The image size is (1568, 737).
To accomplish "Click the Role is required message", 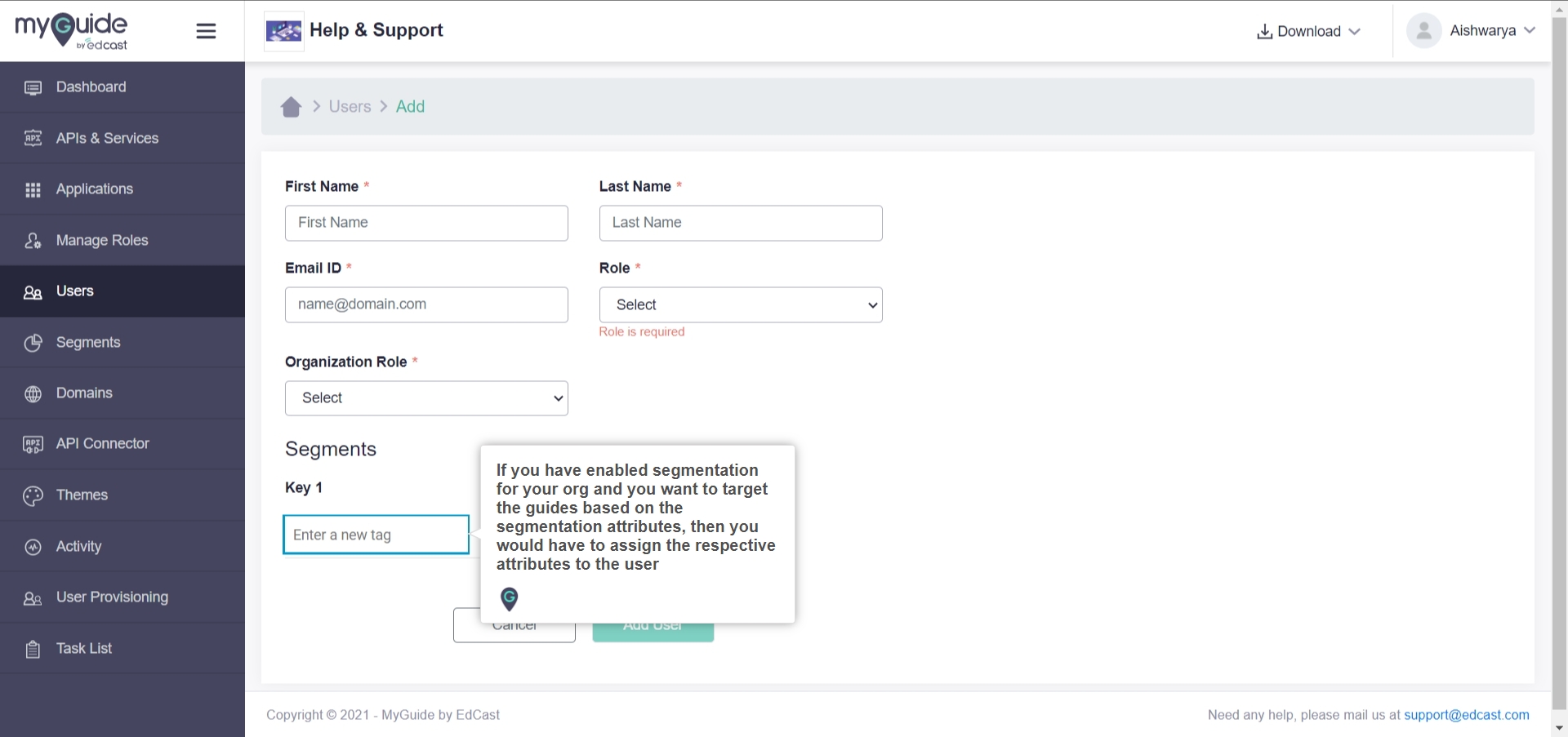I will 642,332.
